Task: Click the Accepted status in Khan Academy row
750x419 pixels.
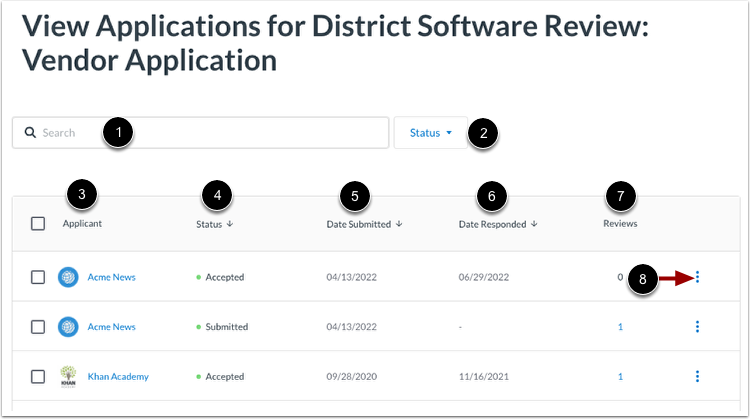Action: [x=225, y=376]
